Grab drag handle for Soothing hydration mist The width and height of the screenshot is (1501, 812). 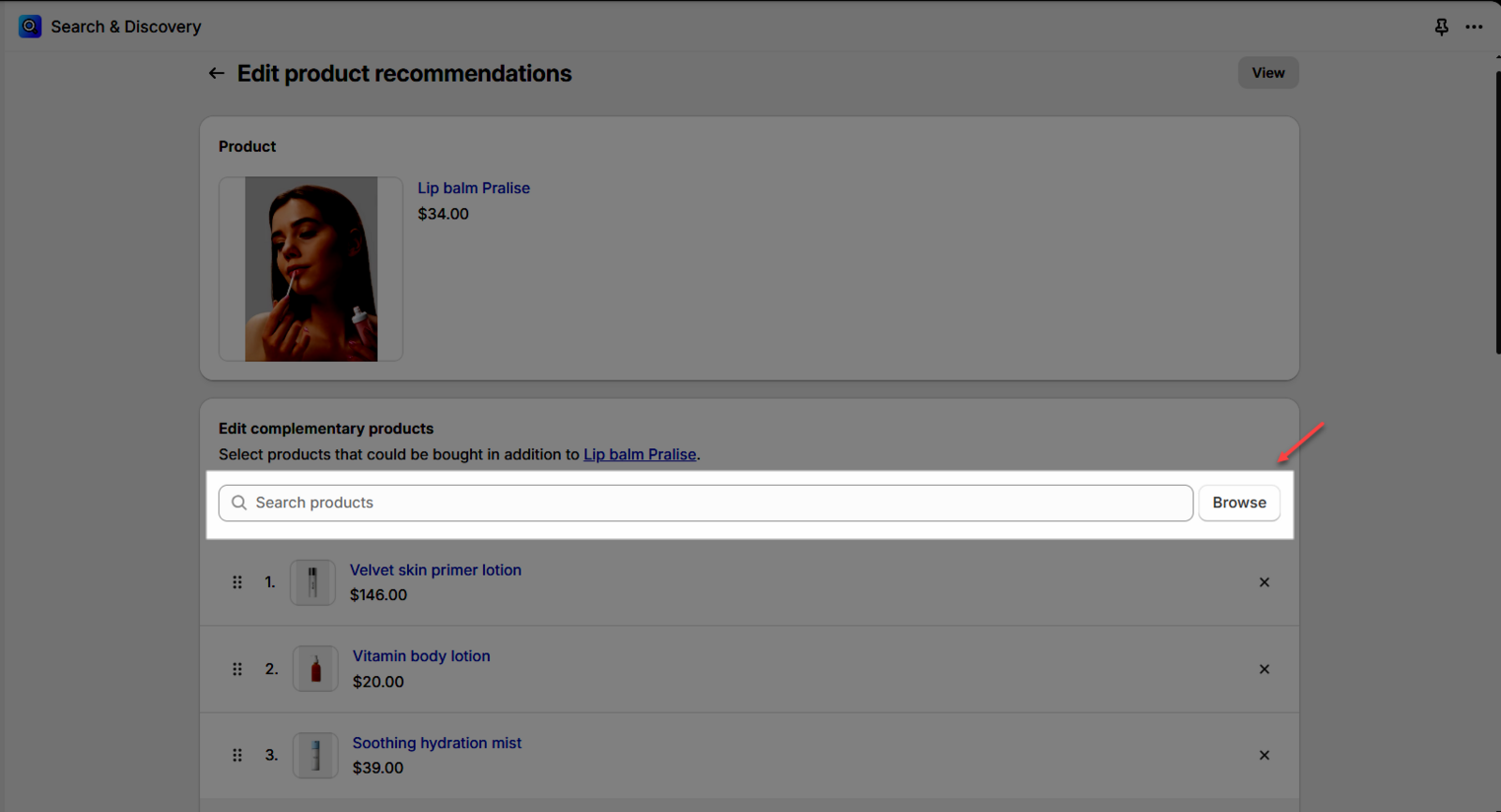point(237,756)
